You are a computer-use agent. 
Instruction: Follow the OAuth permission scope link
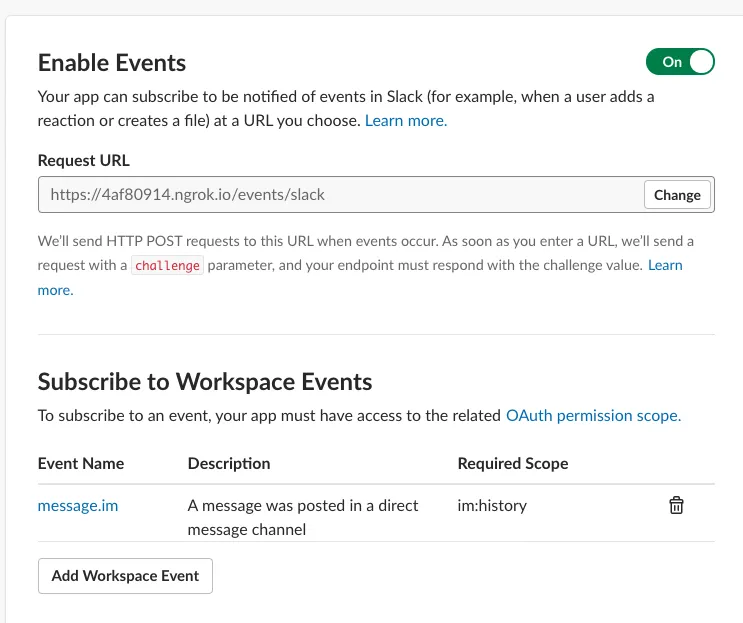(593, 415)
